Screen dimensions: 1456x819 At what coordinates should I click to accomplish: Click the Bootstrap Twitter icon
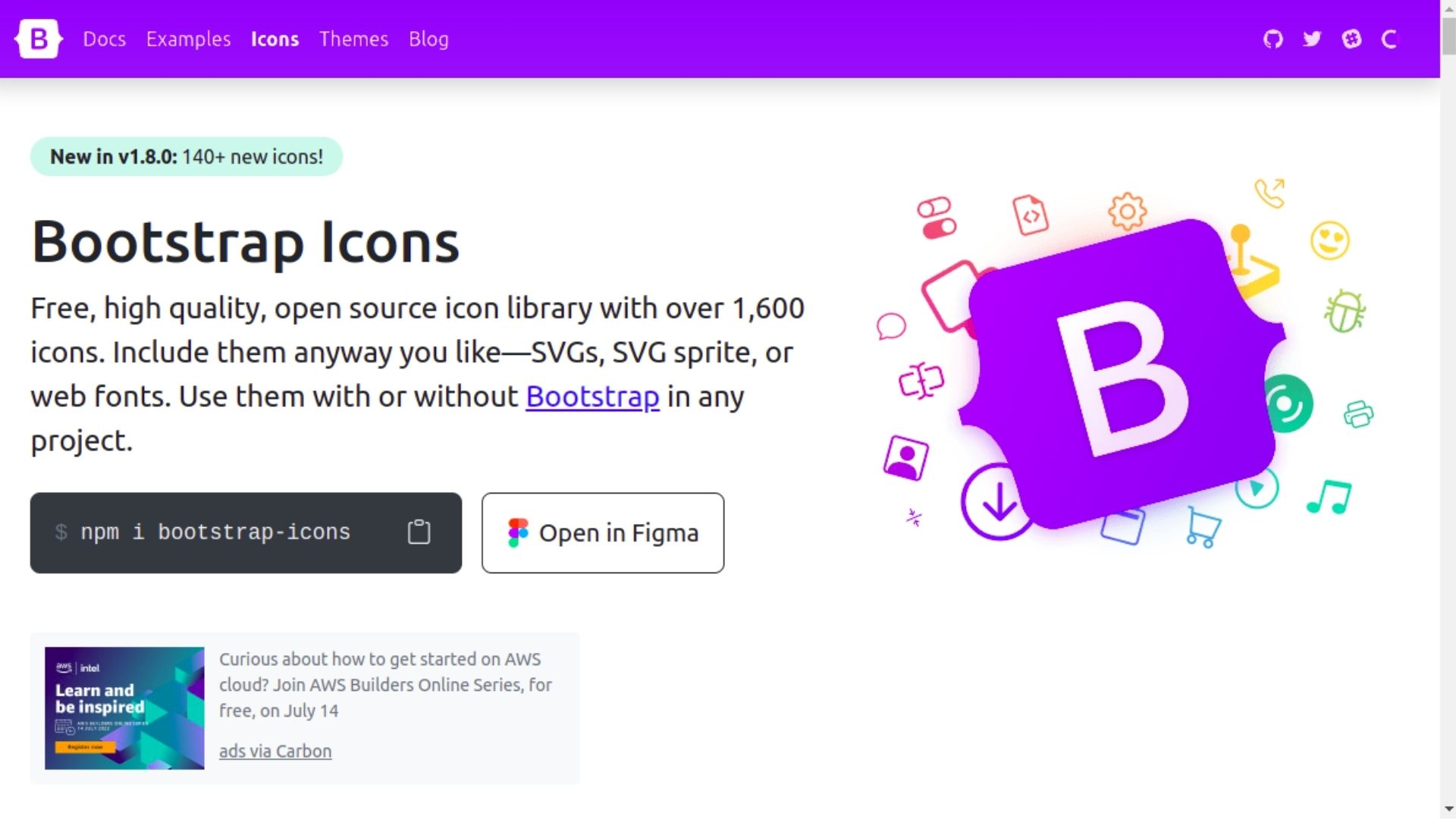point(1311,39)
